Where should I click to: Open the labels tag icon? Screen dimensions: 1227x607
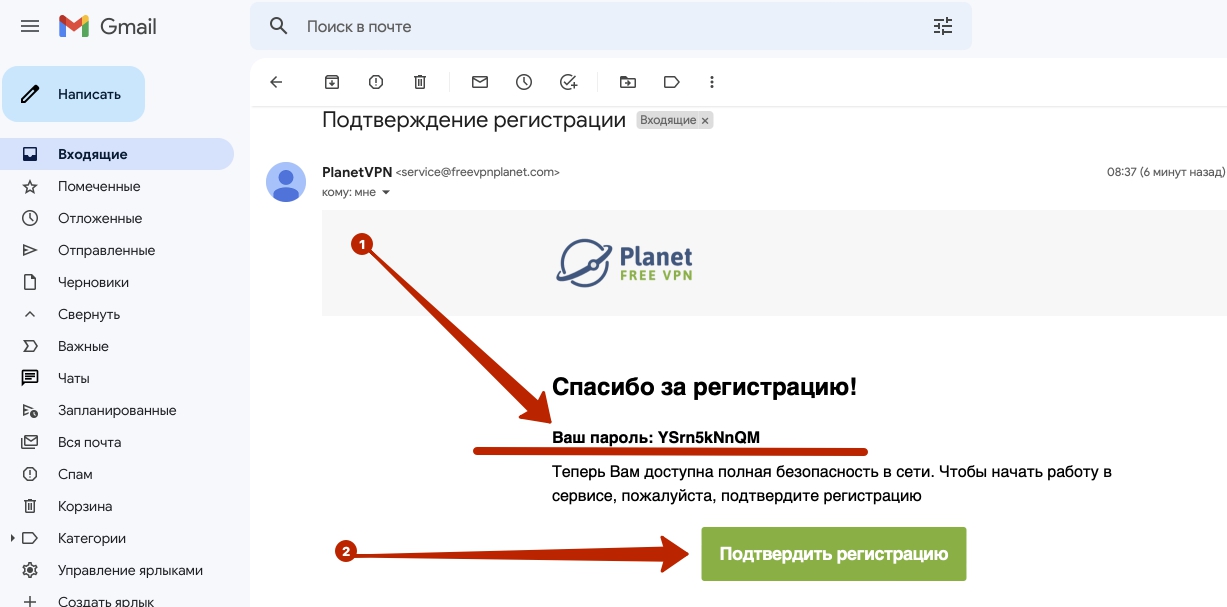(671, 82)
